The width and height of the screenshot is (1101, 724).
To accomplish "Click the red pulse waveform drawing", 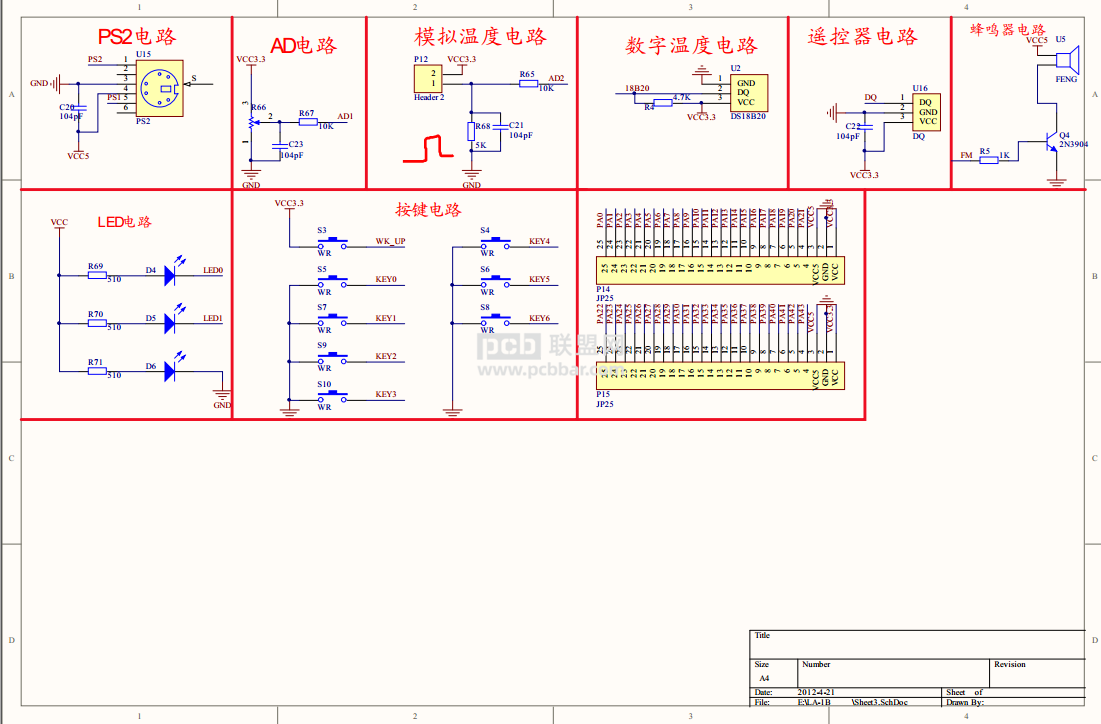I will (428, 148).
